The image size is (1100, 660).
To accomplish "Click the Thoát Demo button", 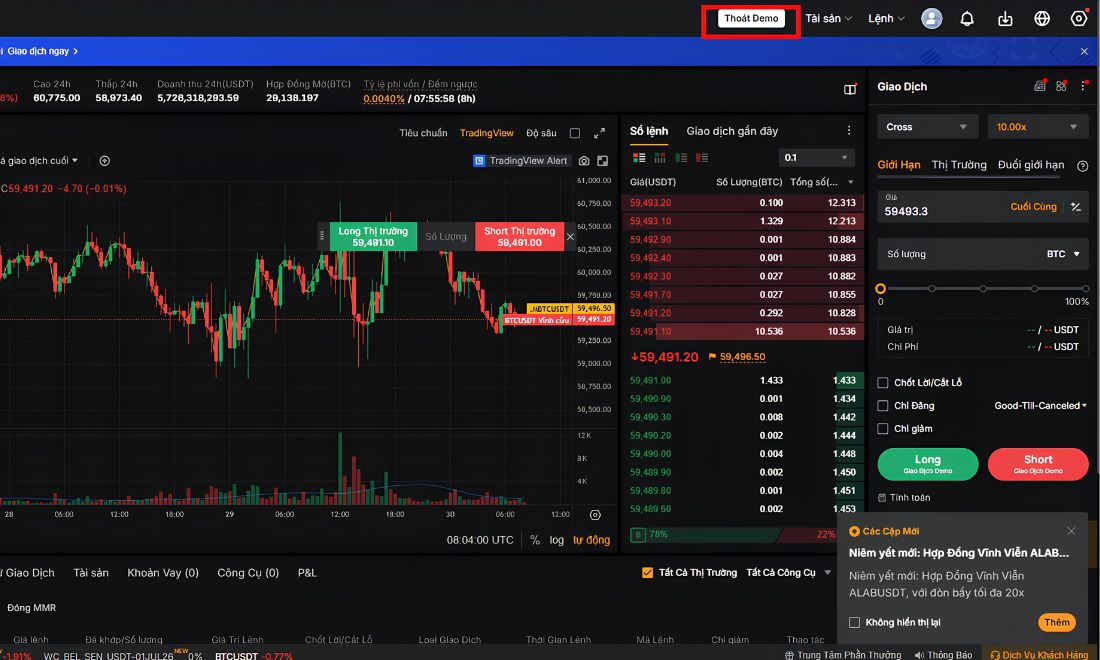I will coord(751,18).
